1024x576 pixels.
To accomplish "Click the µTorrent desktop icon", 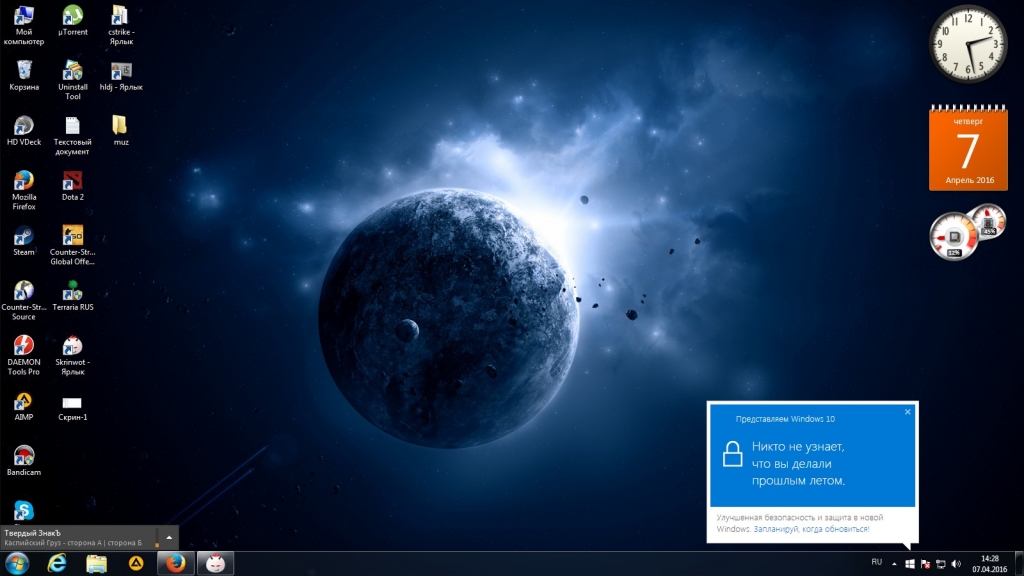I will point(72,16).
